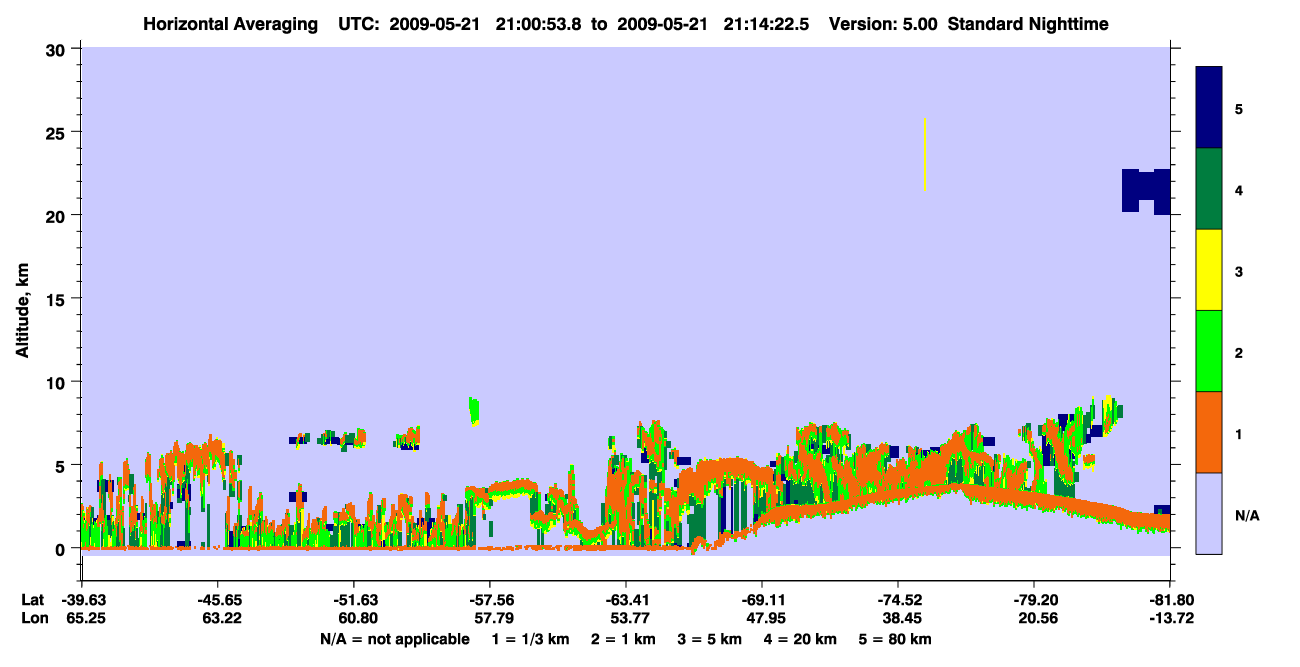The width and height of the screenshot is (1300, 667).
Task: Click the legend text '5 = 80 km'
Action: (x=894, y=639)
